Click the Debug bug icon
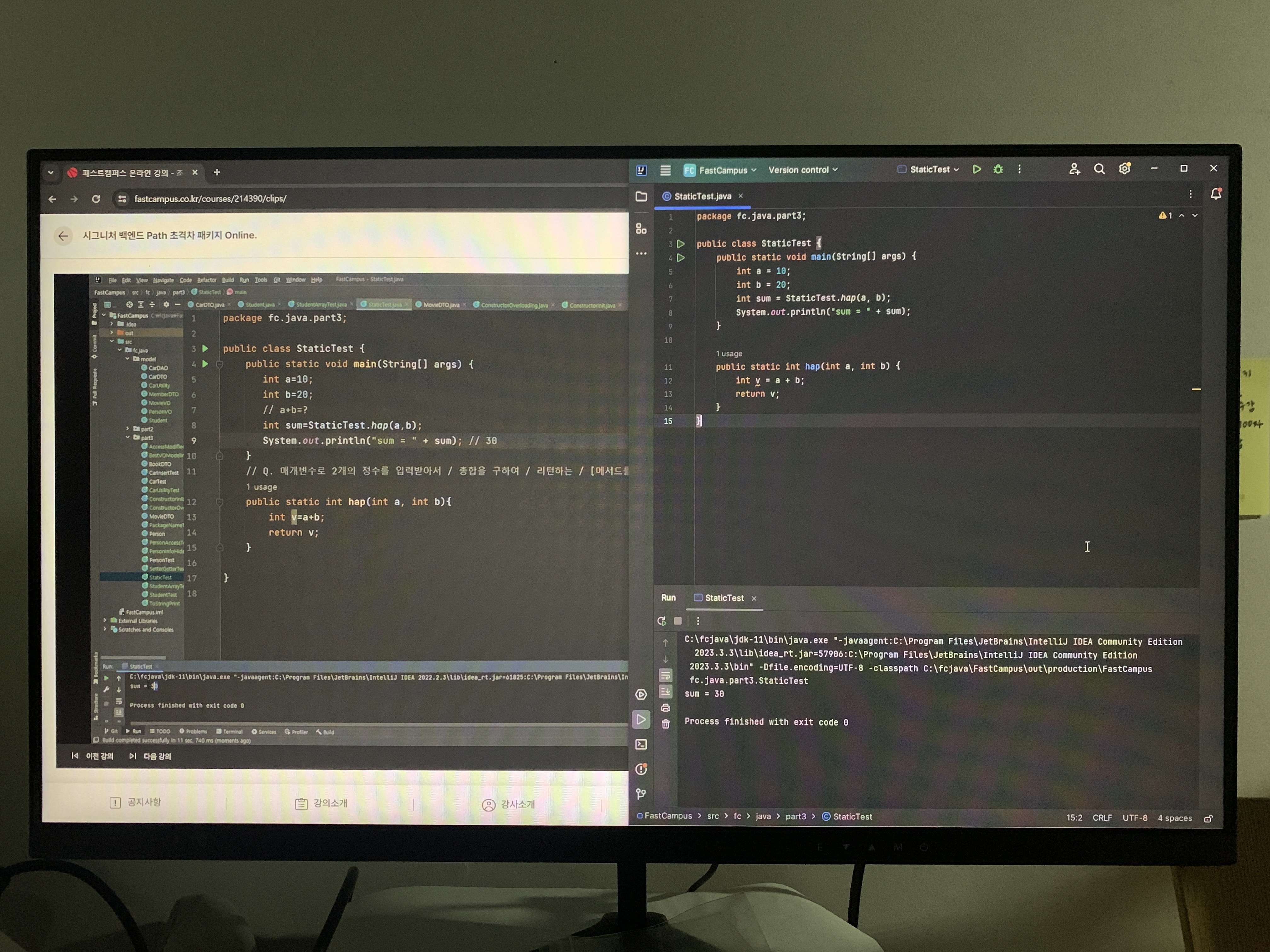Screen dimensions: 1270x952 tap(998, 169)
